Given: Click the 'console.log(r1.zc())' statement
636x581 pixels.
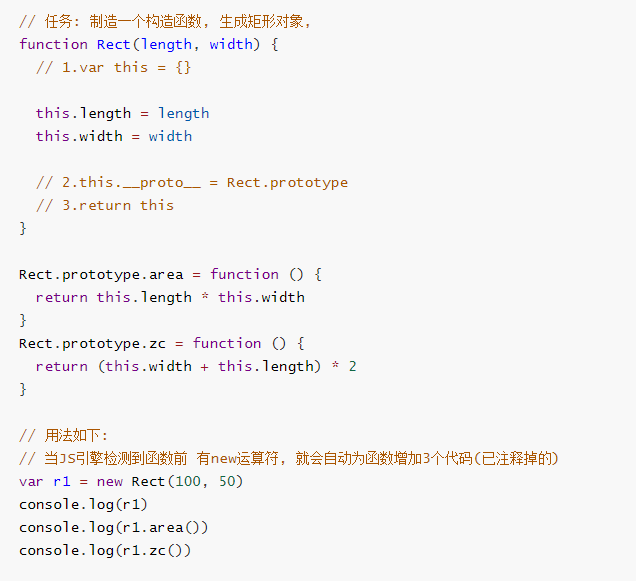Looking at the screenshot, I should (x=105, y=550).
